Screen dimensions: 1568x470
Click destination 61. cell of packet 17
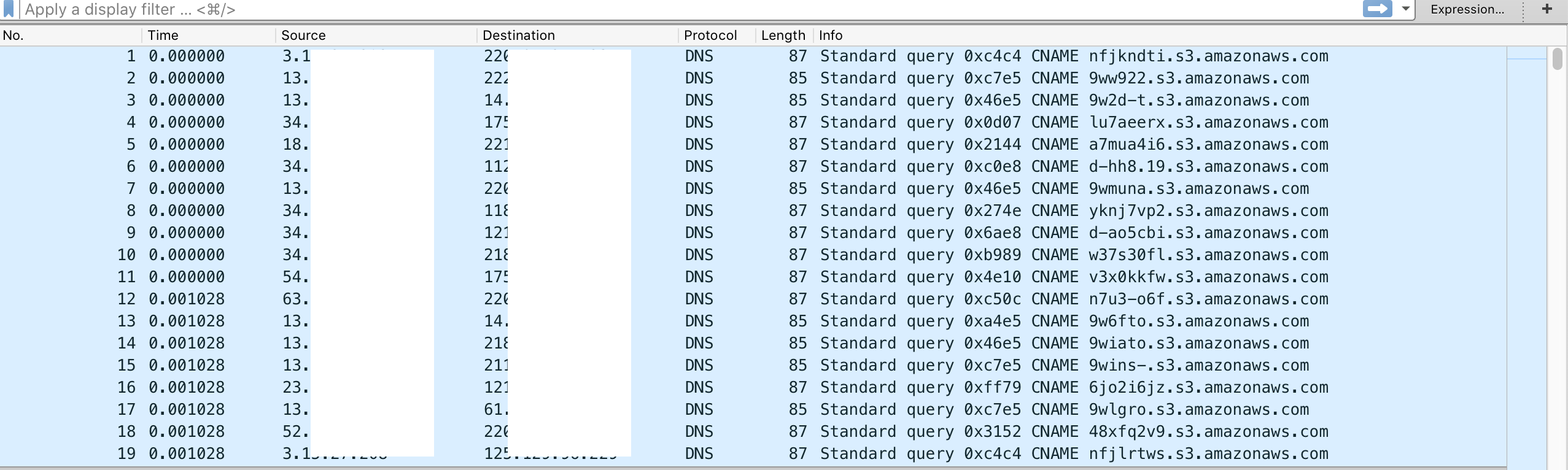496,409
